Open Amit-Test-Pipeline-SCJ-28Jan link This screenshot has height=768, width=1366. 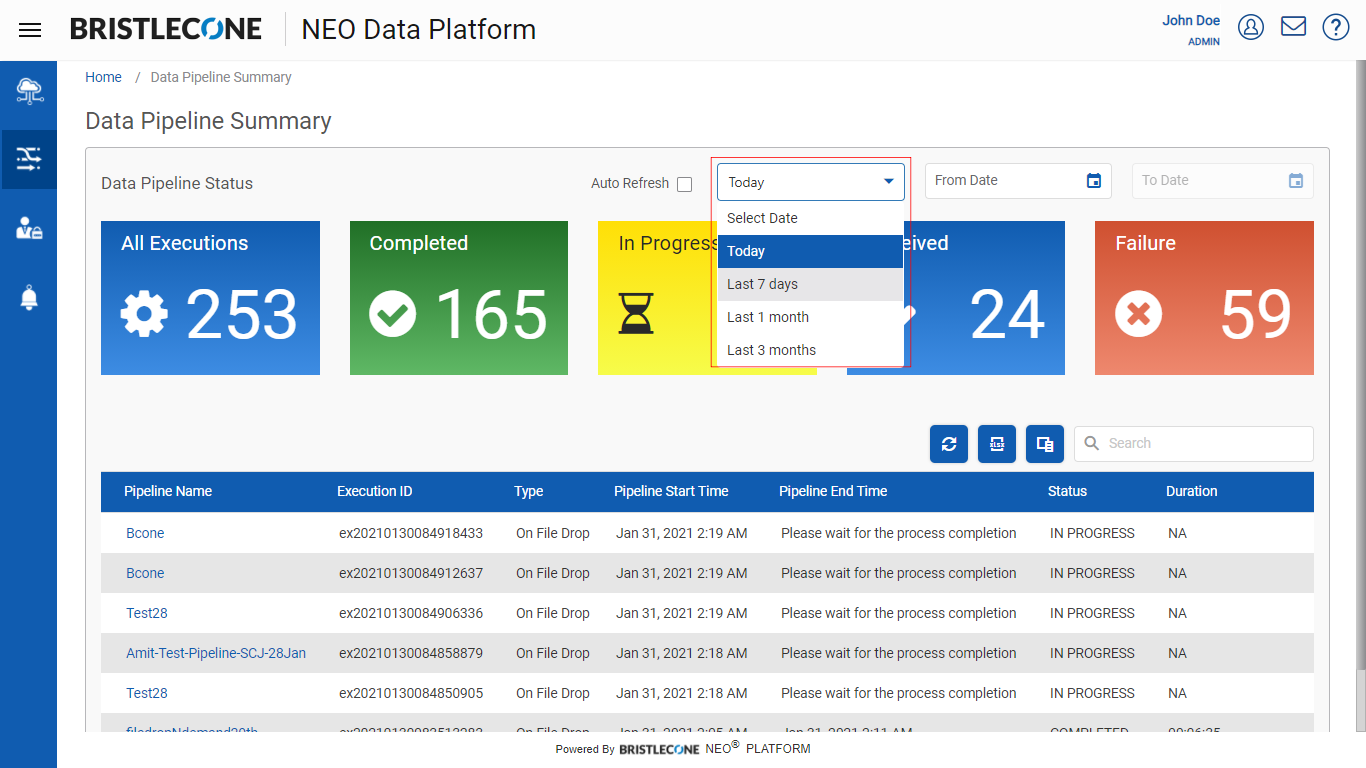216,653
